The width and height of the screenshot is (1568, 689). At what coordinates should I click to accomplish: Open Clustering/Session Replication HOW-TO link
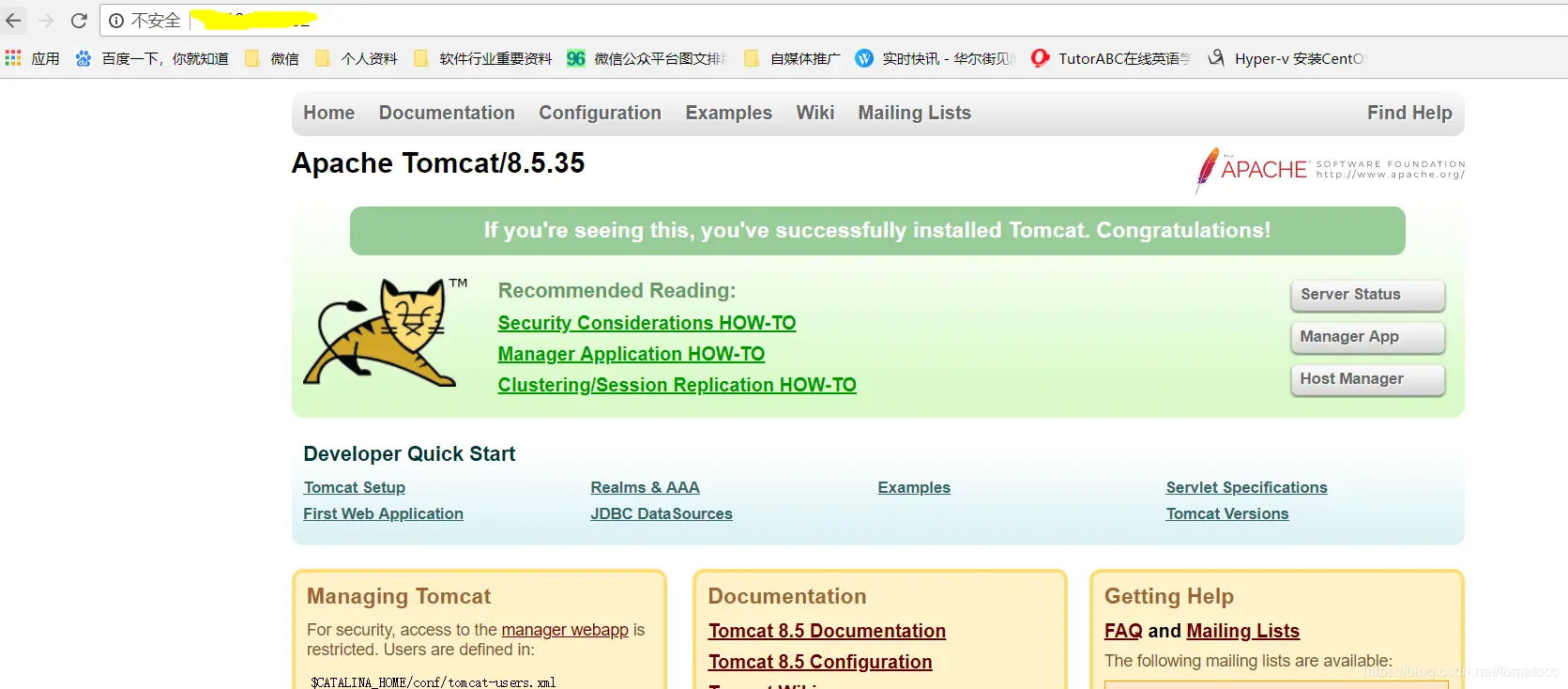[x=677, y=385]
